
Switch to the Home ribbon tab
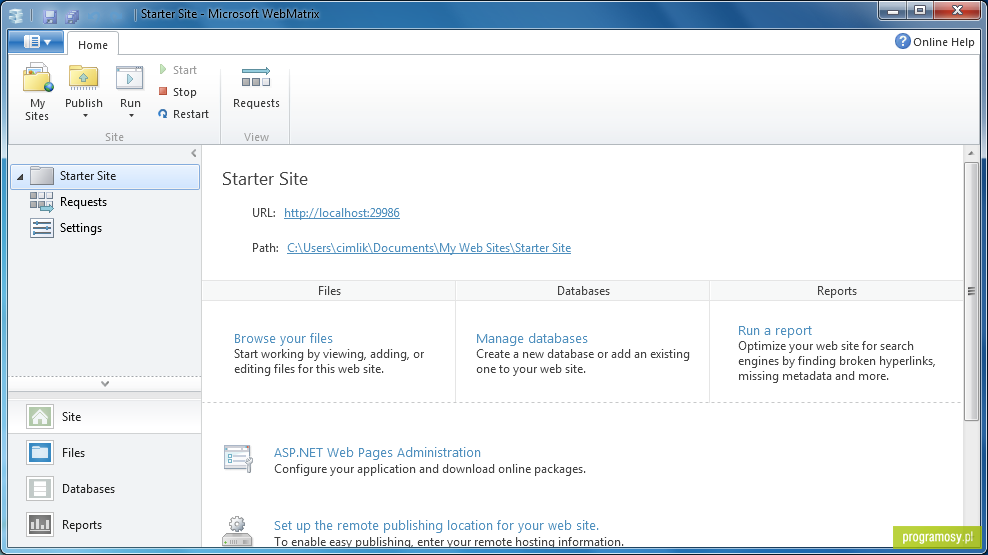(93, 45)
